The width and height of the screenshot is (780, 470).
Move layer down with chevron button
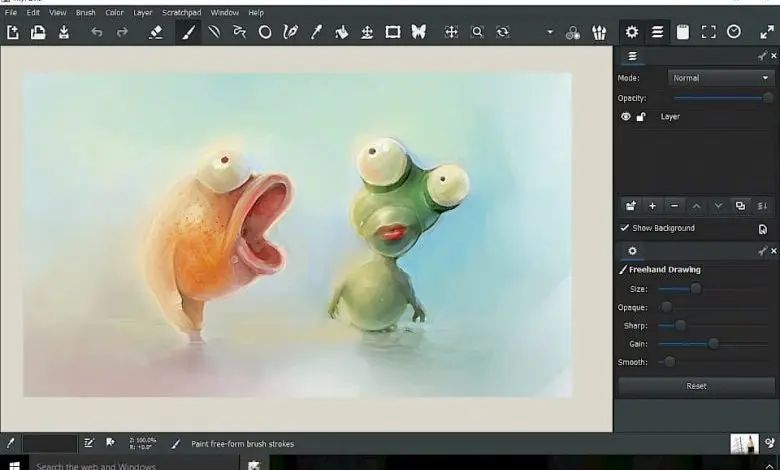point(718,206)
